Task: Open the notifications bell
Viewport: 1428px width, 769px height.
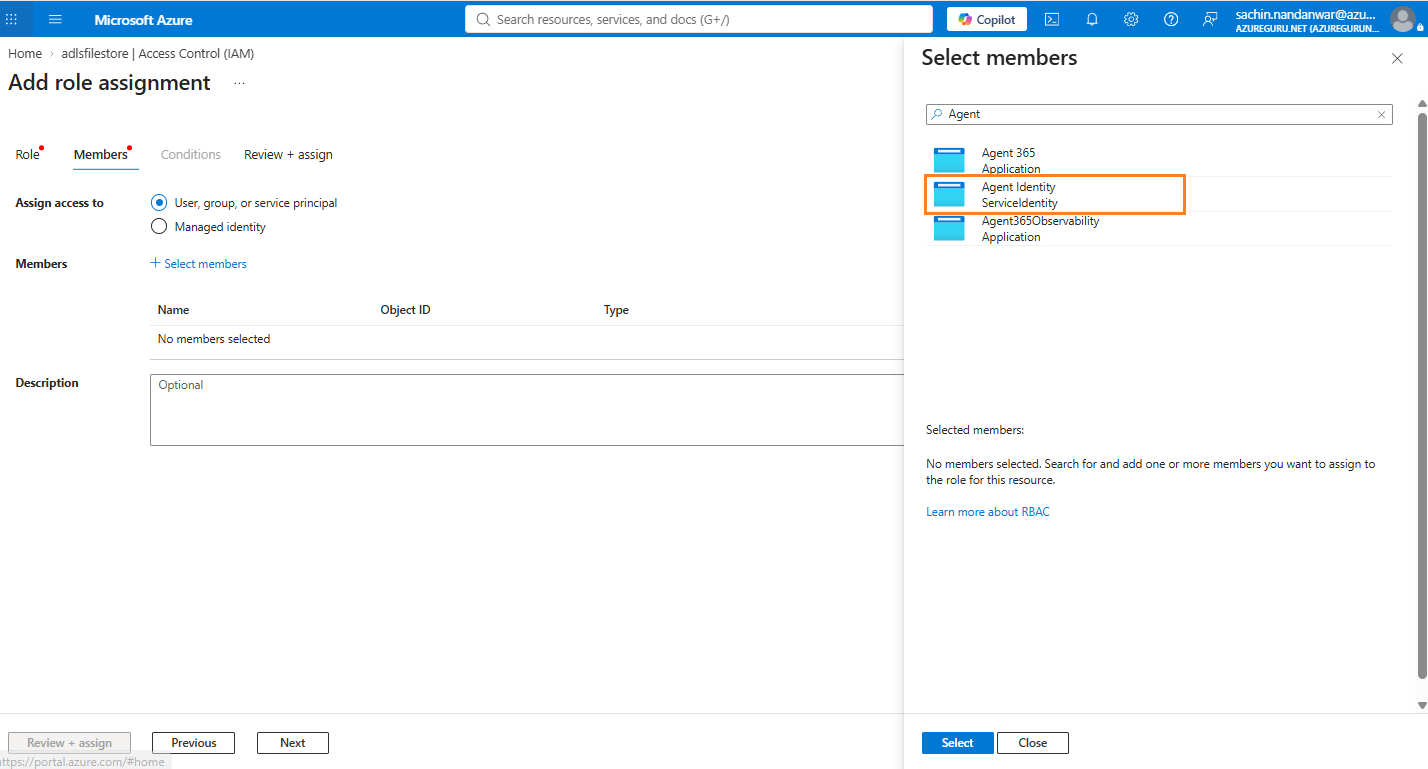Action: [x=1092, y=19]
